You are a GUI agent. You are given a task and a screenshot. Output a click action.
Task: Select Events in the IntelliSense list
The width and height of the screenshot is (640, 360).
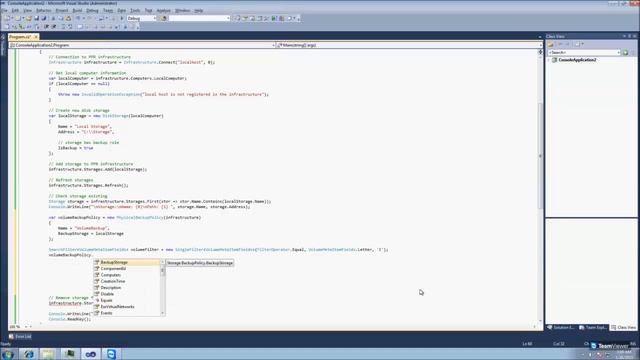[x=127, y=313]
